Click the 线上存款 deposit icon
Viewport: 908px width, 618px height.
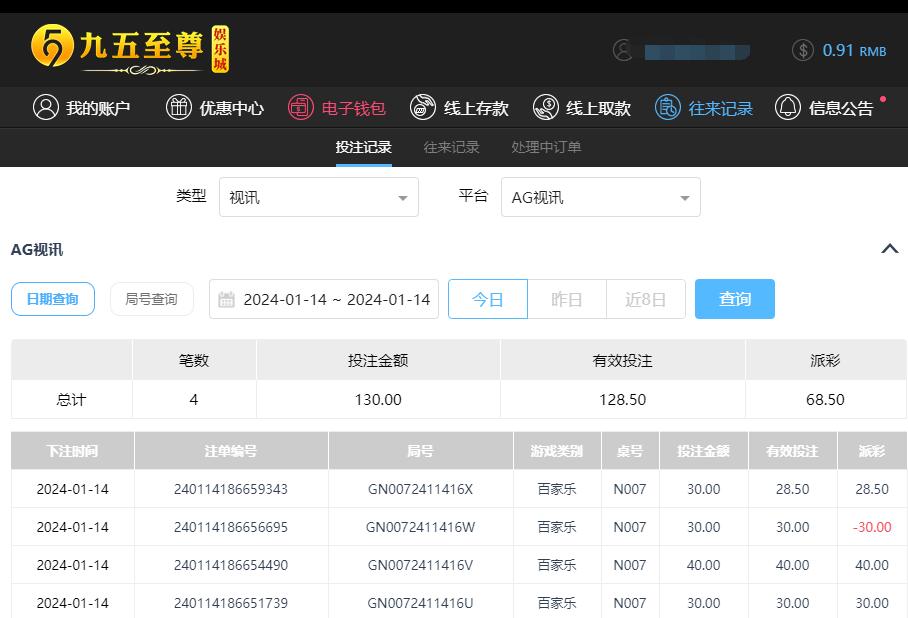(x=422, y=107)
